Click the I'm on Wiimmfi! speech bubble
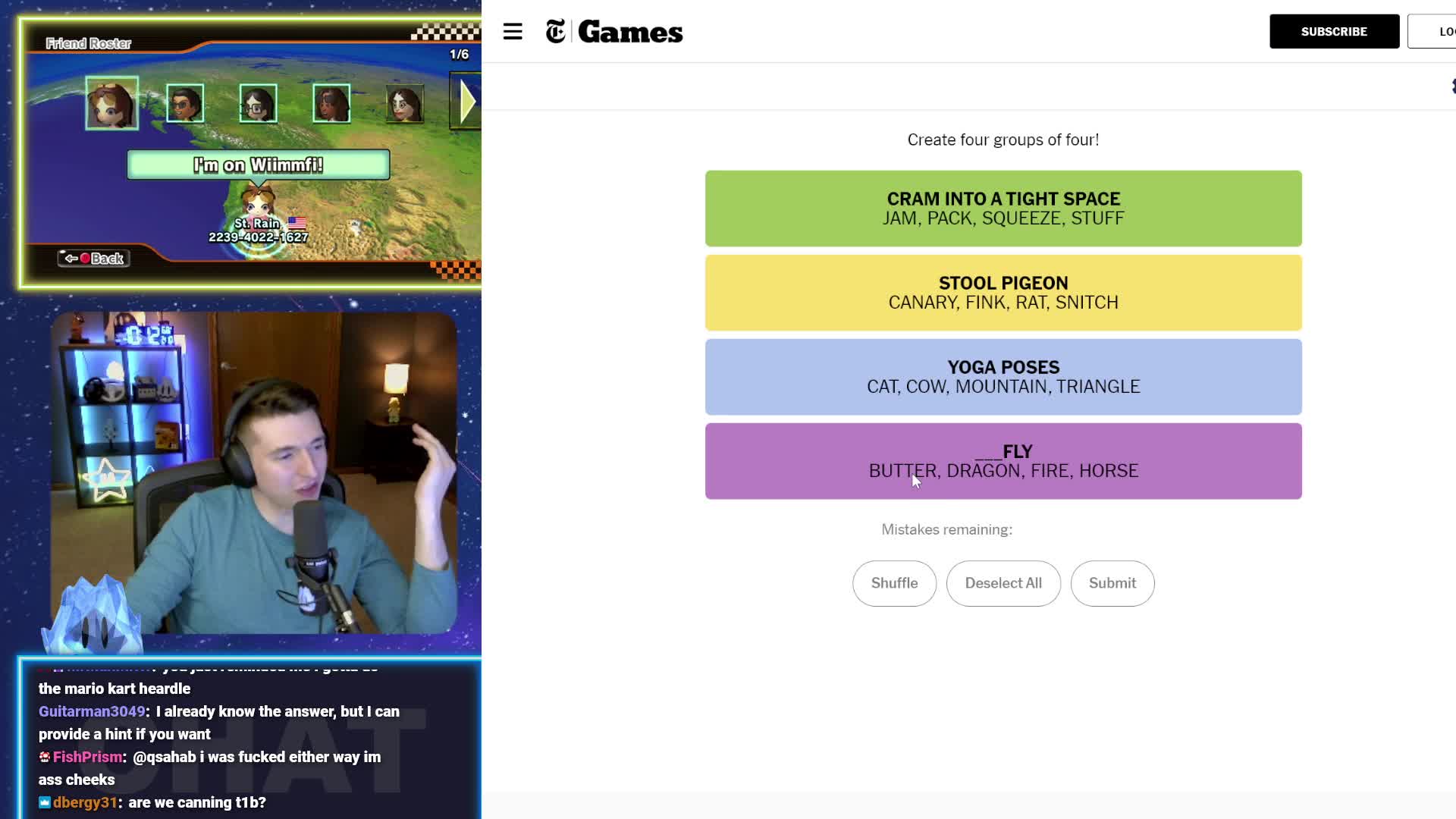The image size is (1456, 819). (259, 165)
